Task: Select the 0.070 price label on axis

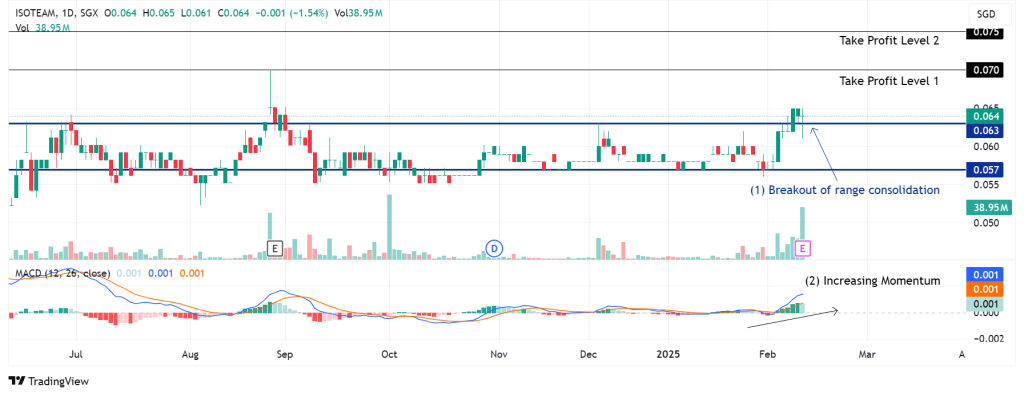Action: tap(984, 69)
